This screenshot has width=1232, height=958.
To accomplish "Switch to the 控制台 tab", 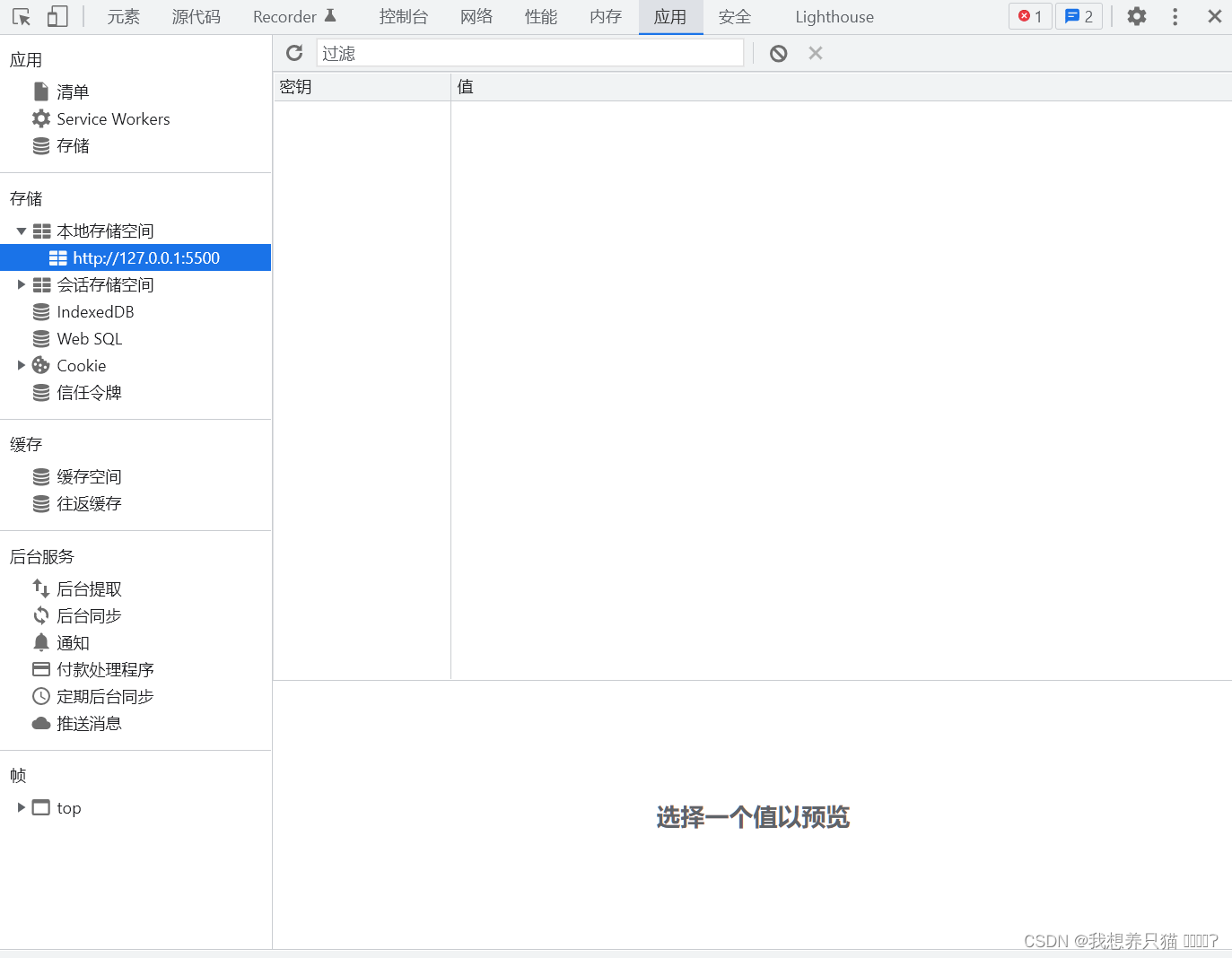I will coord(404,17).
